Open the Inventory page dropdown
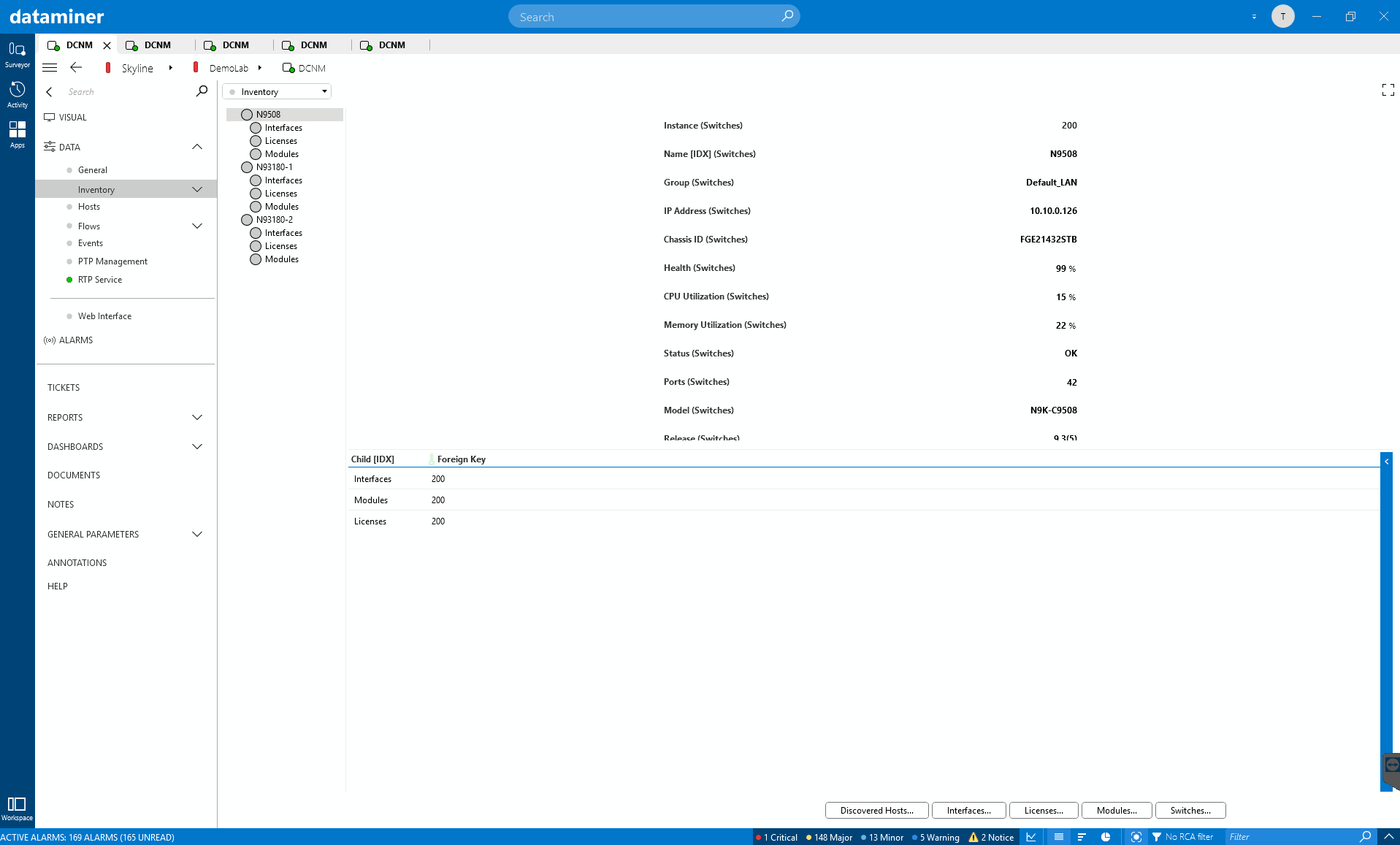 click(277, 91)
